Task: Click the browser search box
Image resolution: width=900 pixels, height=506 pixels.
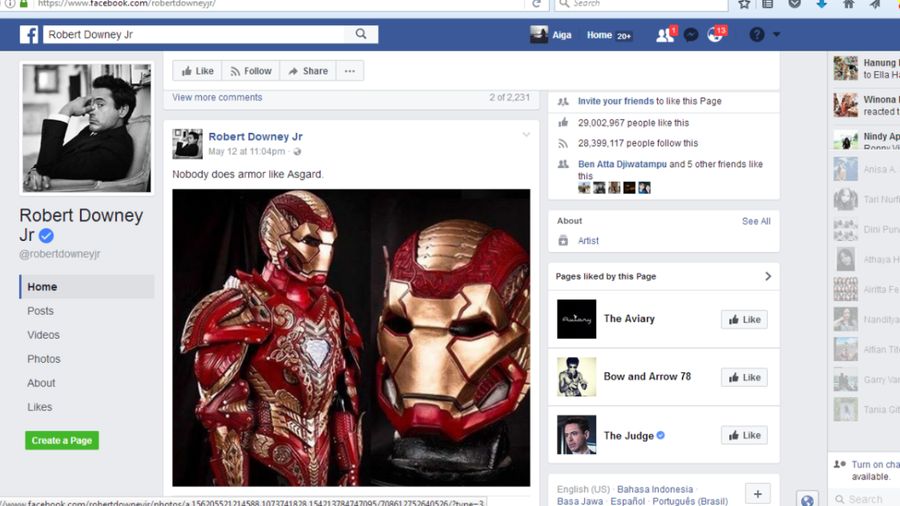Action: point(642,4)
